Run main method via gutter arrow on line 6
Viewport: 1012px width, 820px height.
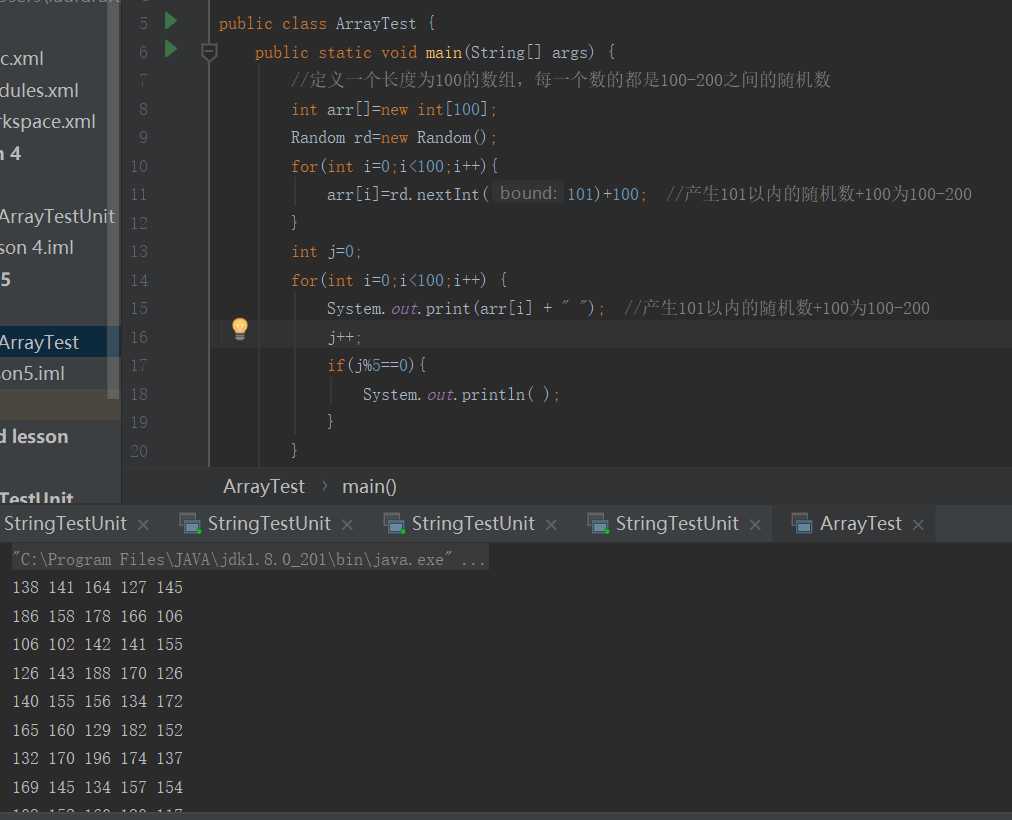coord(170,49)
